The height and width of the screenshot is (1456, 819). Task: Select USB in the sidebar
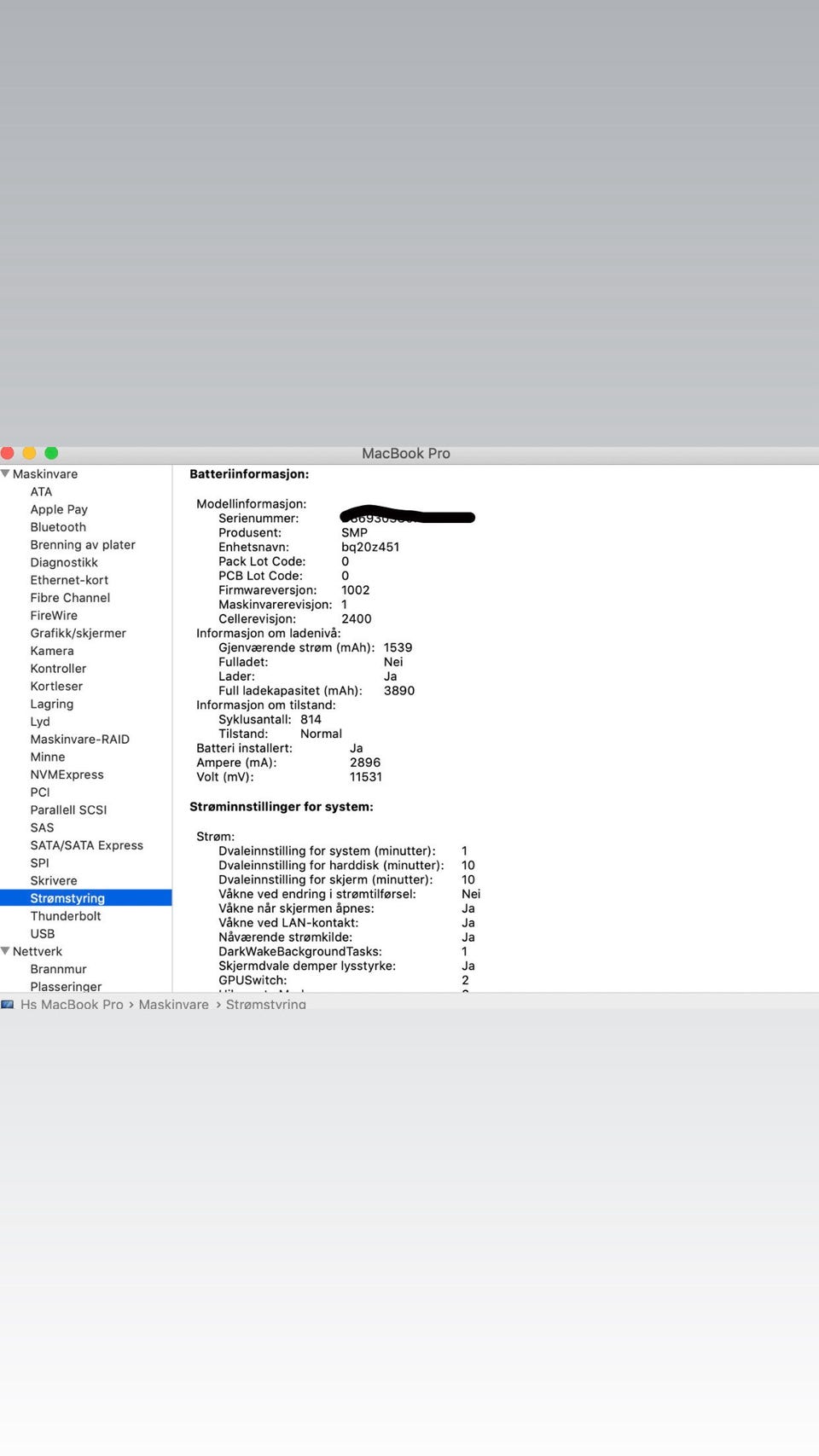click(43, 934)
